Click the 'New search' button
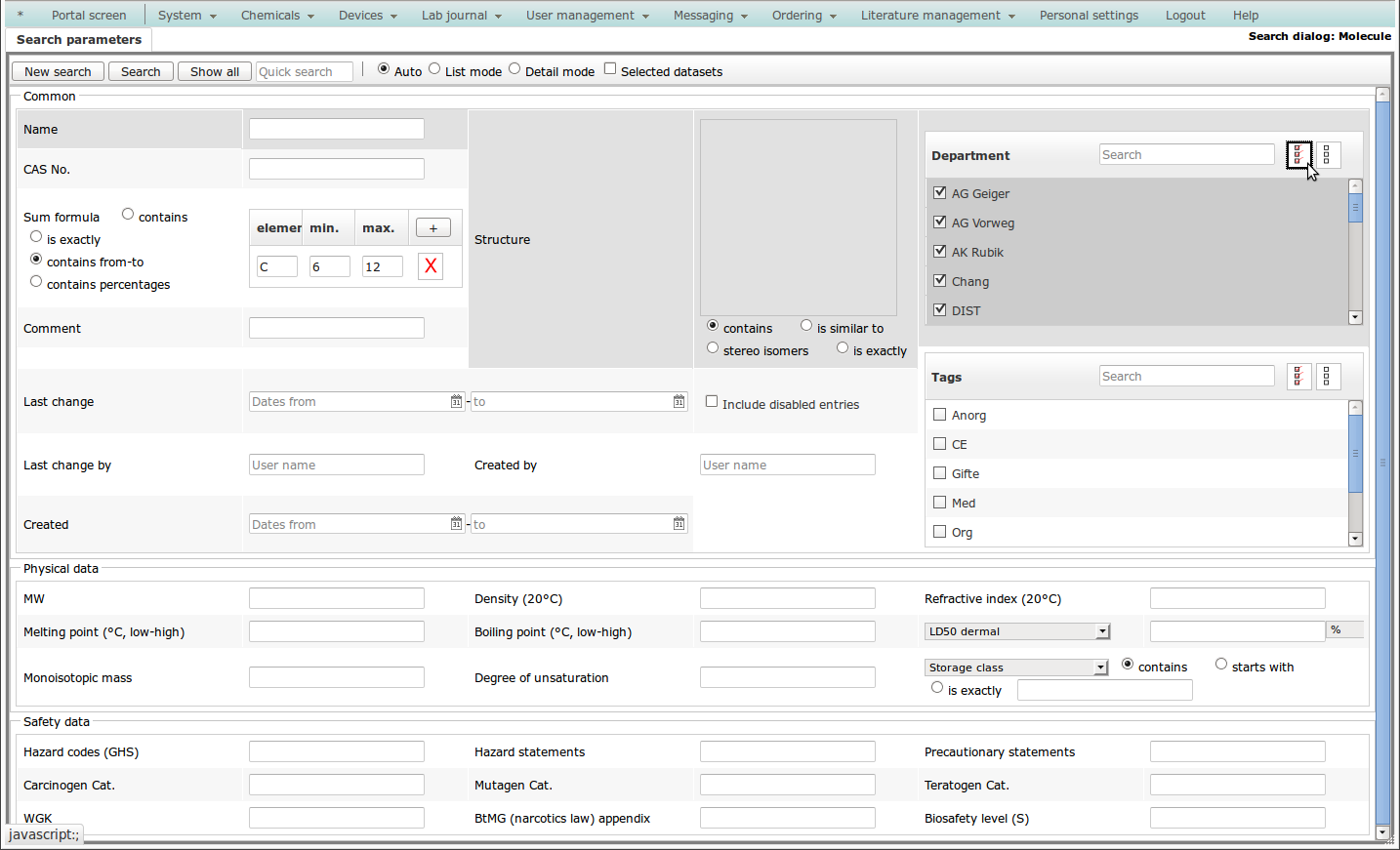Image resolution: width=1400 pixels, height=850 pixels. [58, 72]
